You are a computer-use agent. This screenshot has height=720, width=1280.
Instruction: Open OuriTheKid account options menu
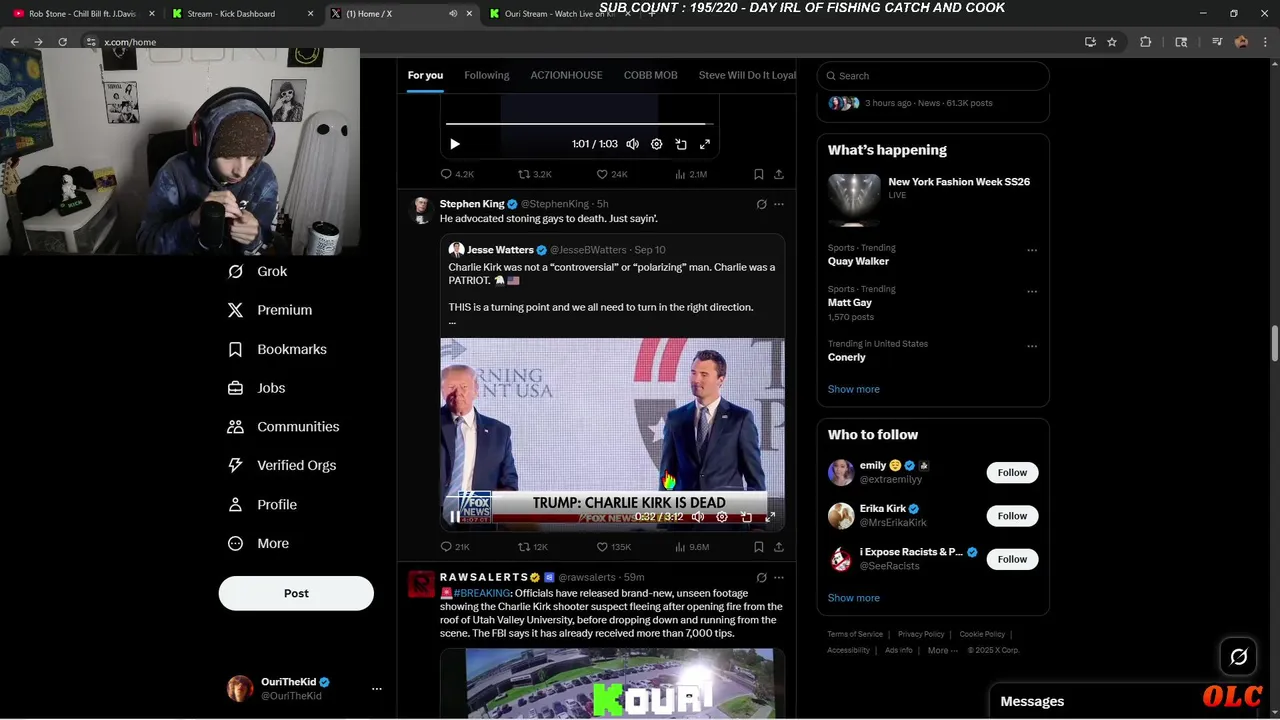click(x=376, y=688)
